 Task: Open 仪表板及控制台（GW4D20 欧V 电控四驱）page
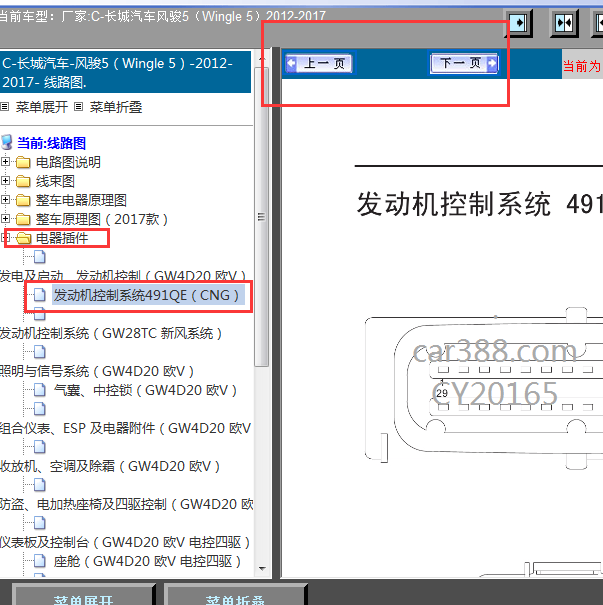tap(125, 542)
